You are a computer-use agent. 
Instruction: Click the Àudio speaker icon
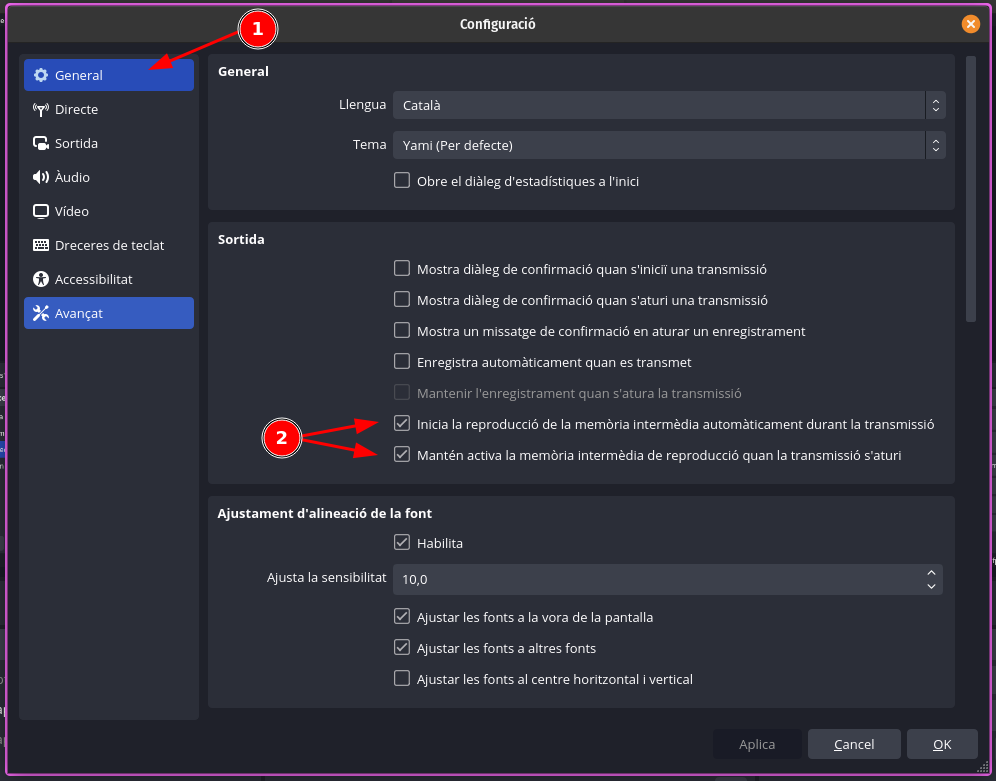pyautogui.click(x=41, y=177)
